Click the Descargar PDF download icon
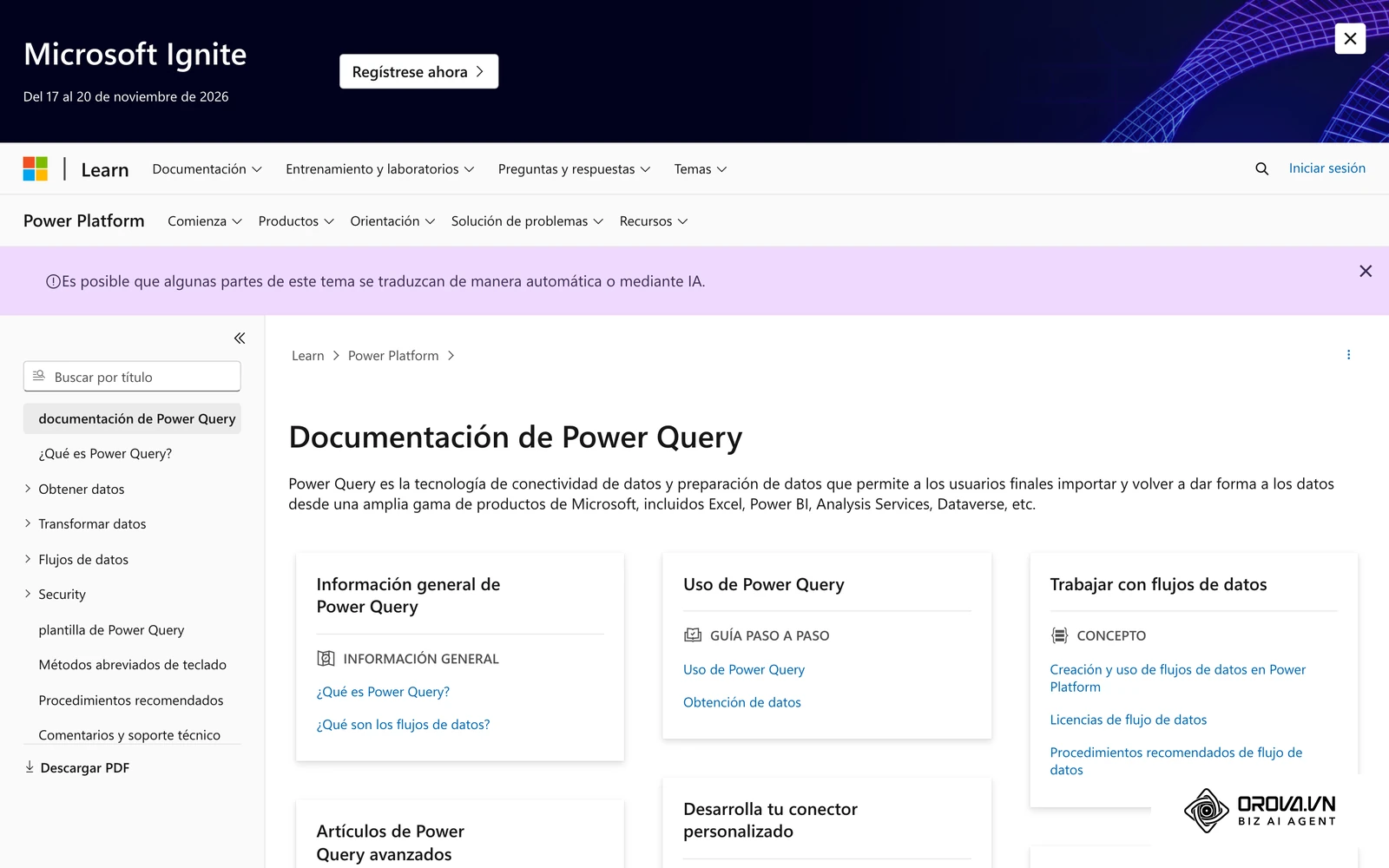 pyautogui.click(x=30, y=767)
